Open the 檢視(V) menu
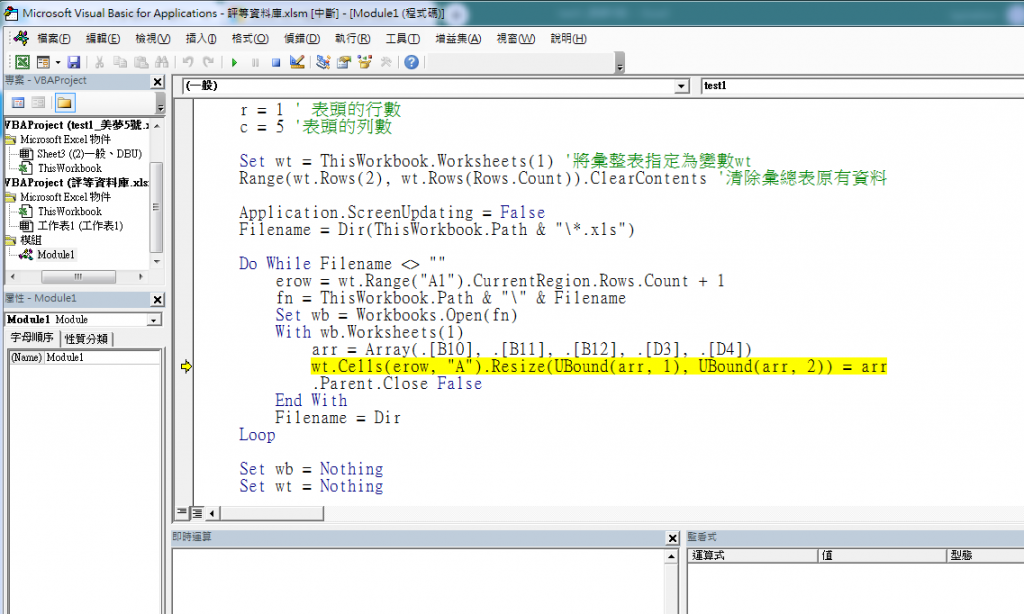1024x614 pixels. (153, 39)
